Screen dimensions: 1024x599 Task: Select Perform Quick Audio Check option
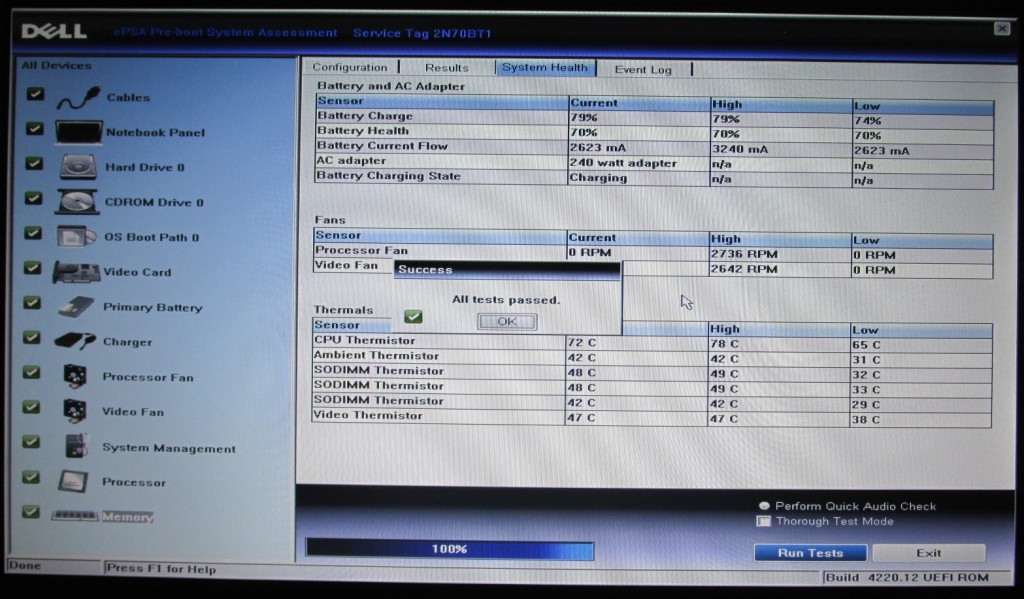tap(764, 506)
